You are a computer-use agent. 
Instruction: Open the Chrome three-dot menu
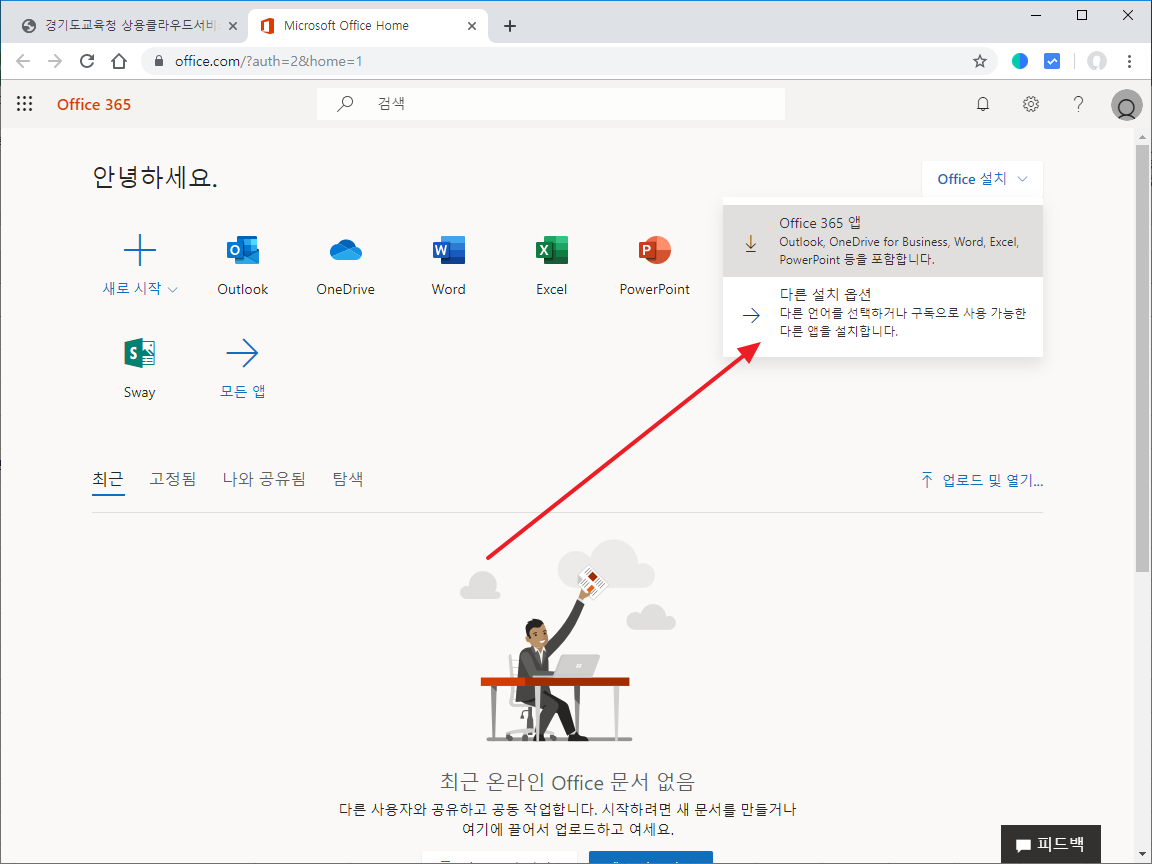[1130, 61]
